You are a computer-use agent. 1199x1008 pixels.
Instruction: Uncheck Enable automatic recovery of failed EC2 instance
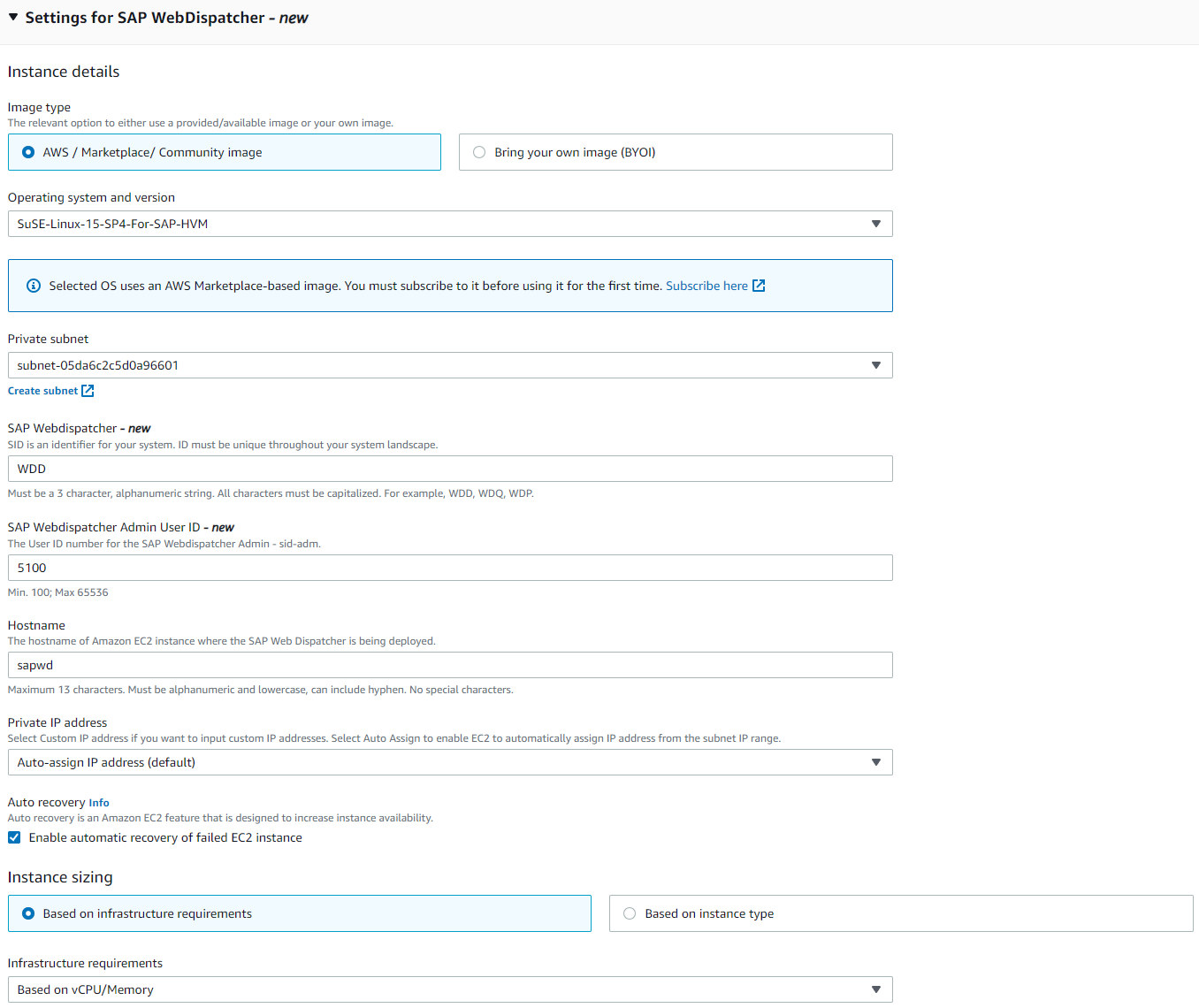[x=14, y=837]
